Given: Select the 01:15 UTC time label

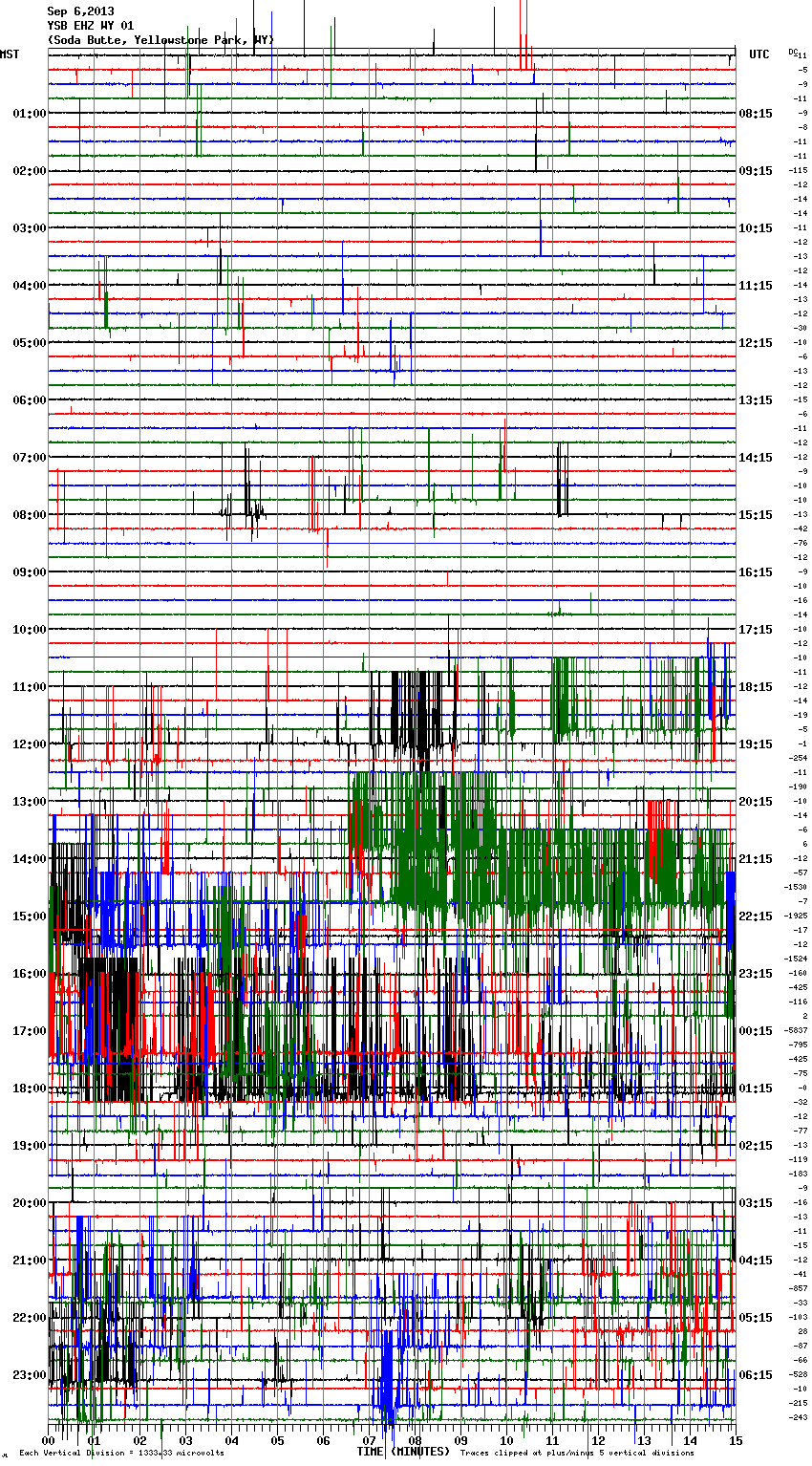Looking at the screenshot, I should [x=756, y=1089].
